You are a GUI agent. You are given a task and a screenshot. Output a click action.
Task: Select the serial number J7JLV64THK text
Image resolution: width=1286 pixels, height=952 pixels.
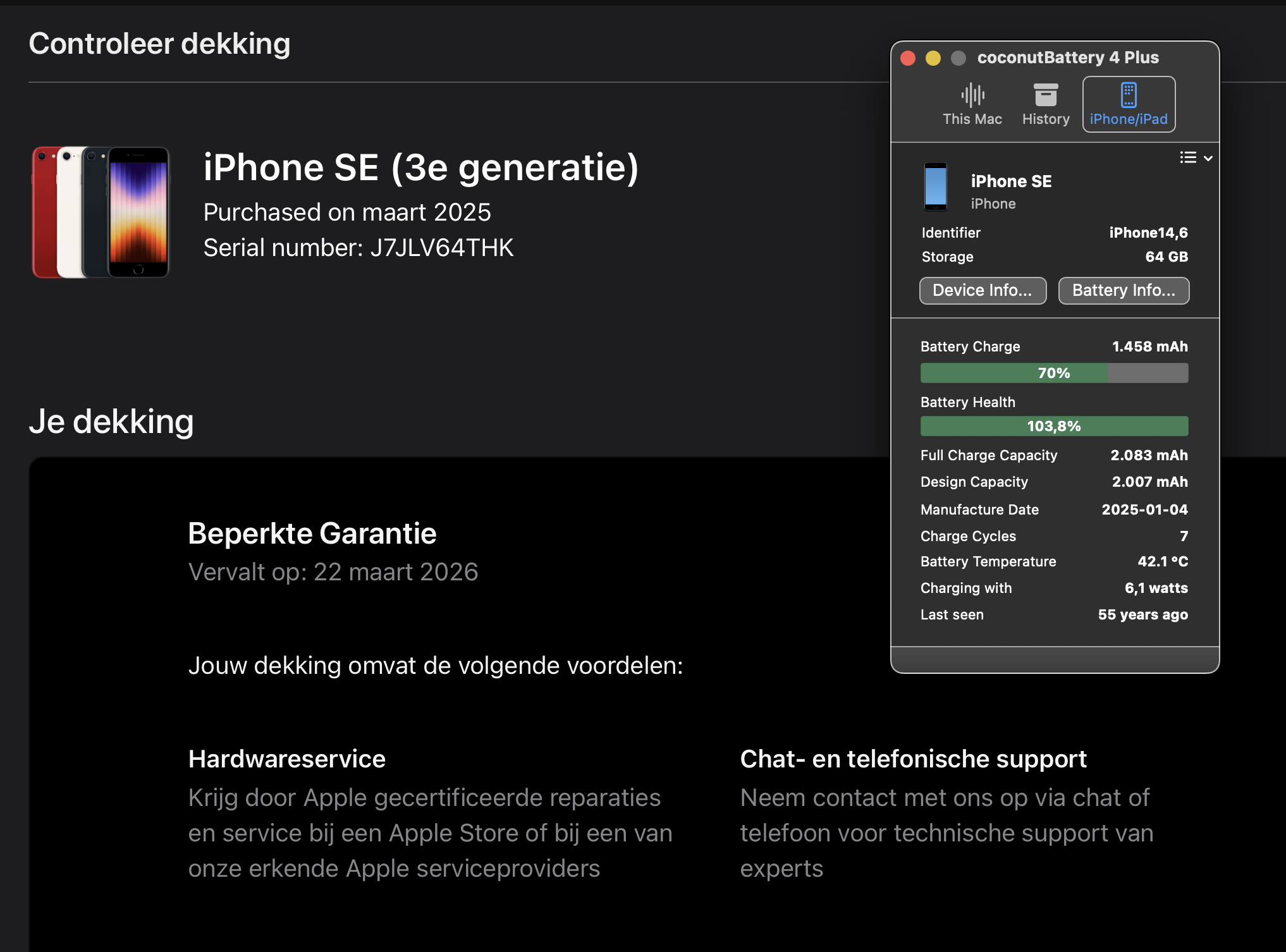[441, 248]
